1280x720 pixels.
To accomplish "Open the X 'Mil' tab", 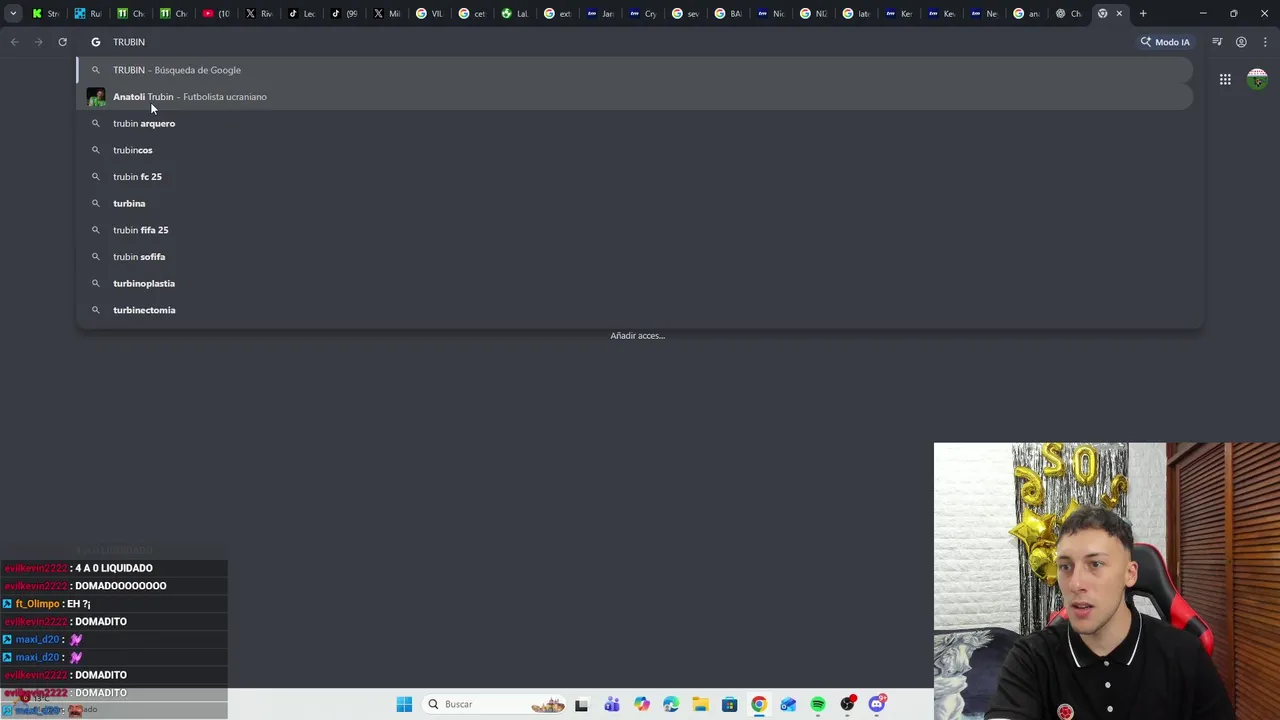I will pos(386,13).
